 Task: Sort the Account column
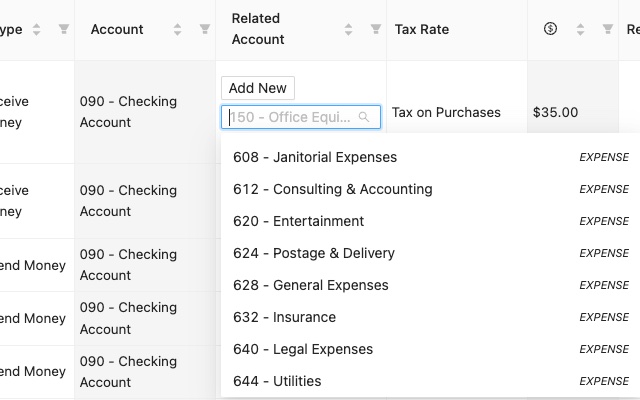pos(178,30)
